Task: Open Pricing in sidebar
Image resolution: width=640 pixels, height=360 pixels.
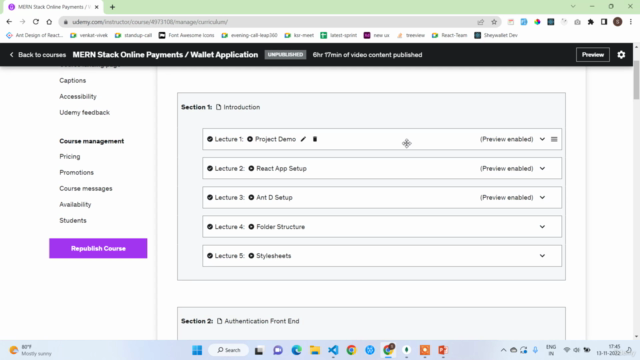Action: tap(70, 156)
